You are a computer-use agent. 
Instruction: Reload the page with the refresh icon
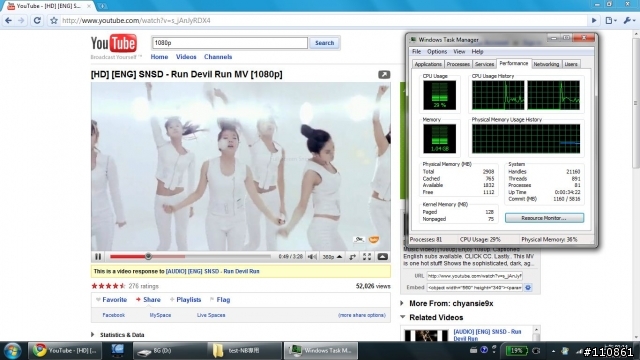click(x=37, y=20)
